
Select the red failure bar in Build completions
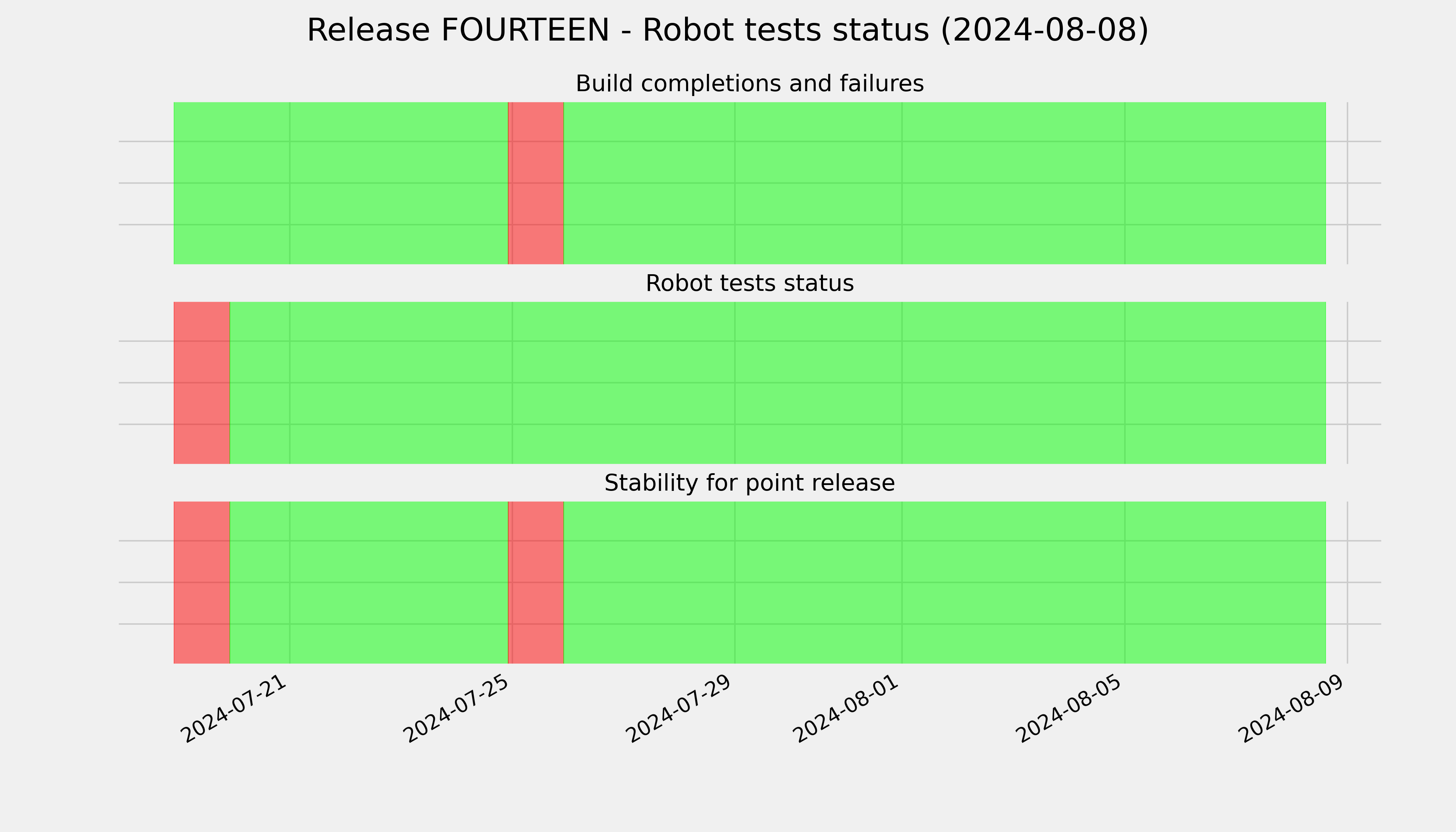click(536, 183)
